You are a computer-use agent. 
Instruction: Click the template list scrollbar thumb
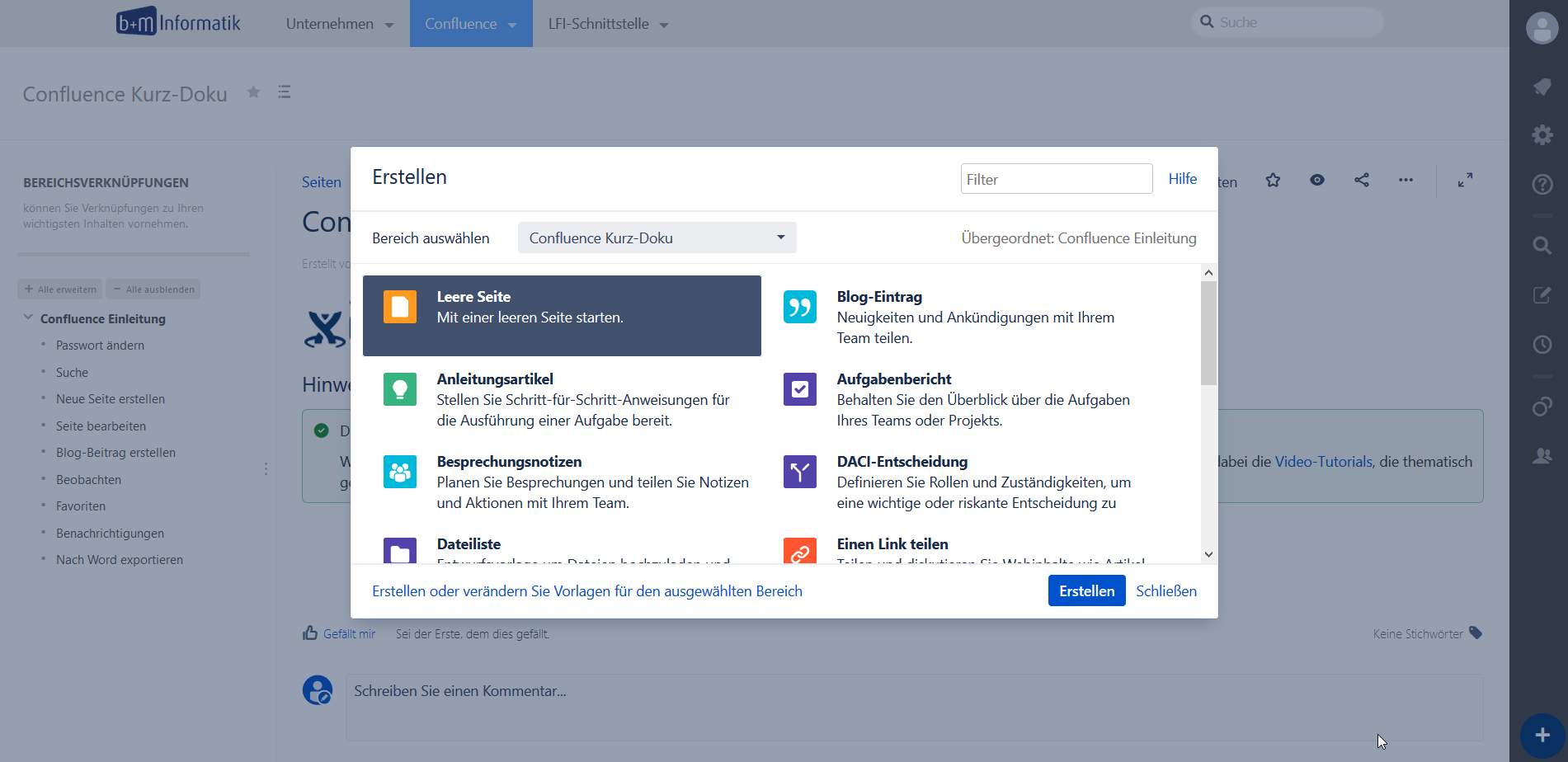click(1208, 333)
